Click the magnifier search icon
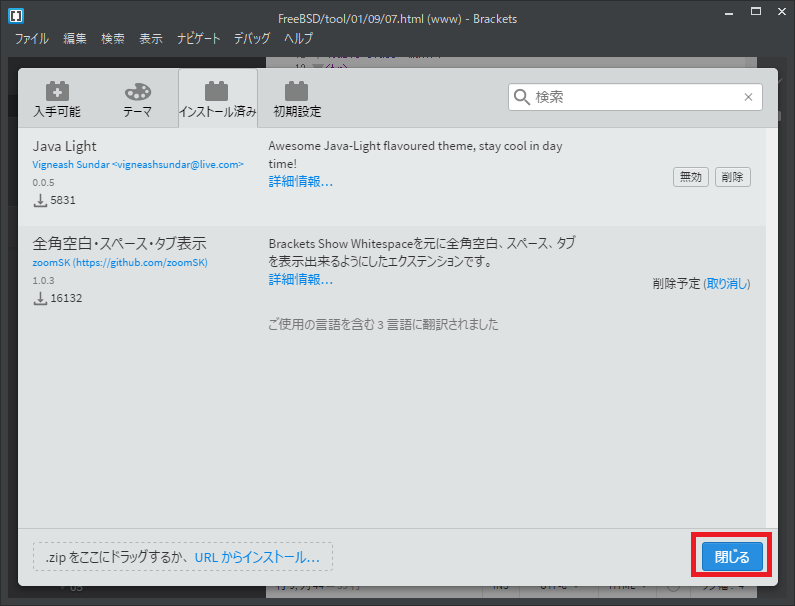This screenshot has width=795, height=606. 522,97
